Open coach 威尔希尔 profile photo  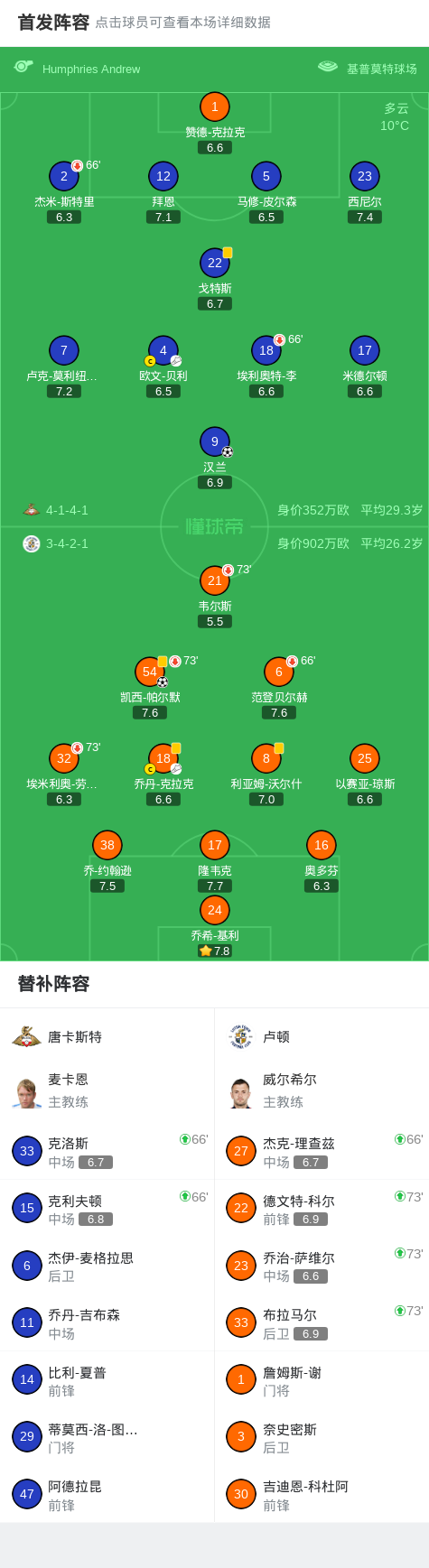click(241, 1091)
